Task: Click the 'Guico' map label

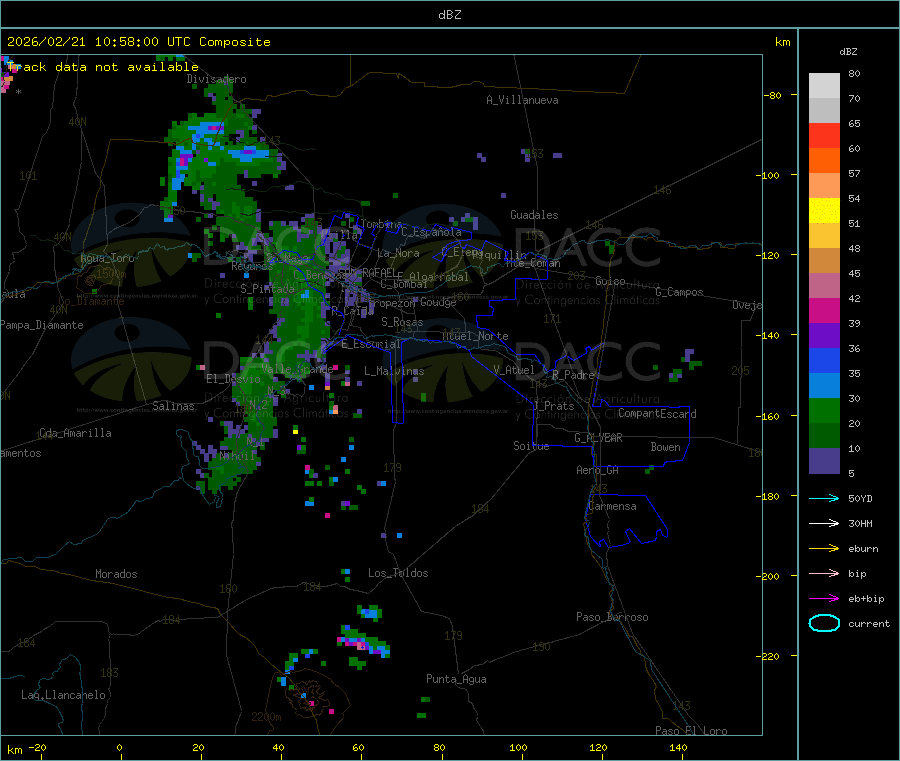Action: (610, 281)
